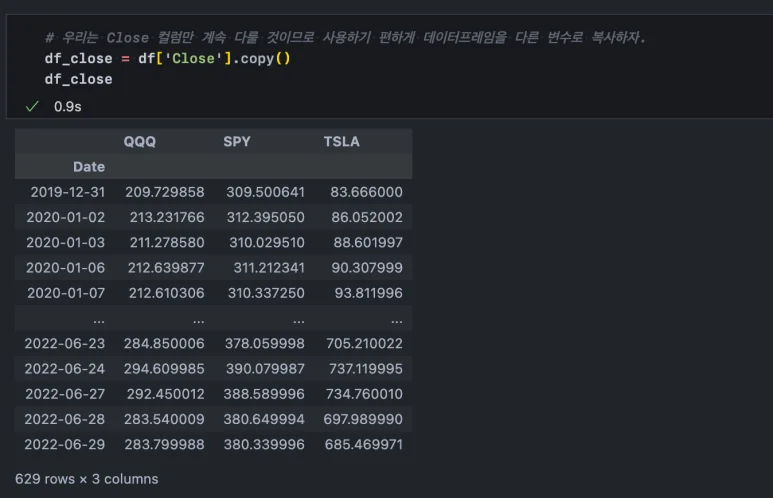The height and width of the screenshot is (498, 773).
Task: Select the 2022-06-29 row label
Action: (x=60, y=444)
